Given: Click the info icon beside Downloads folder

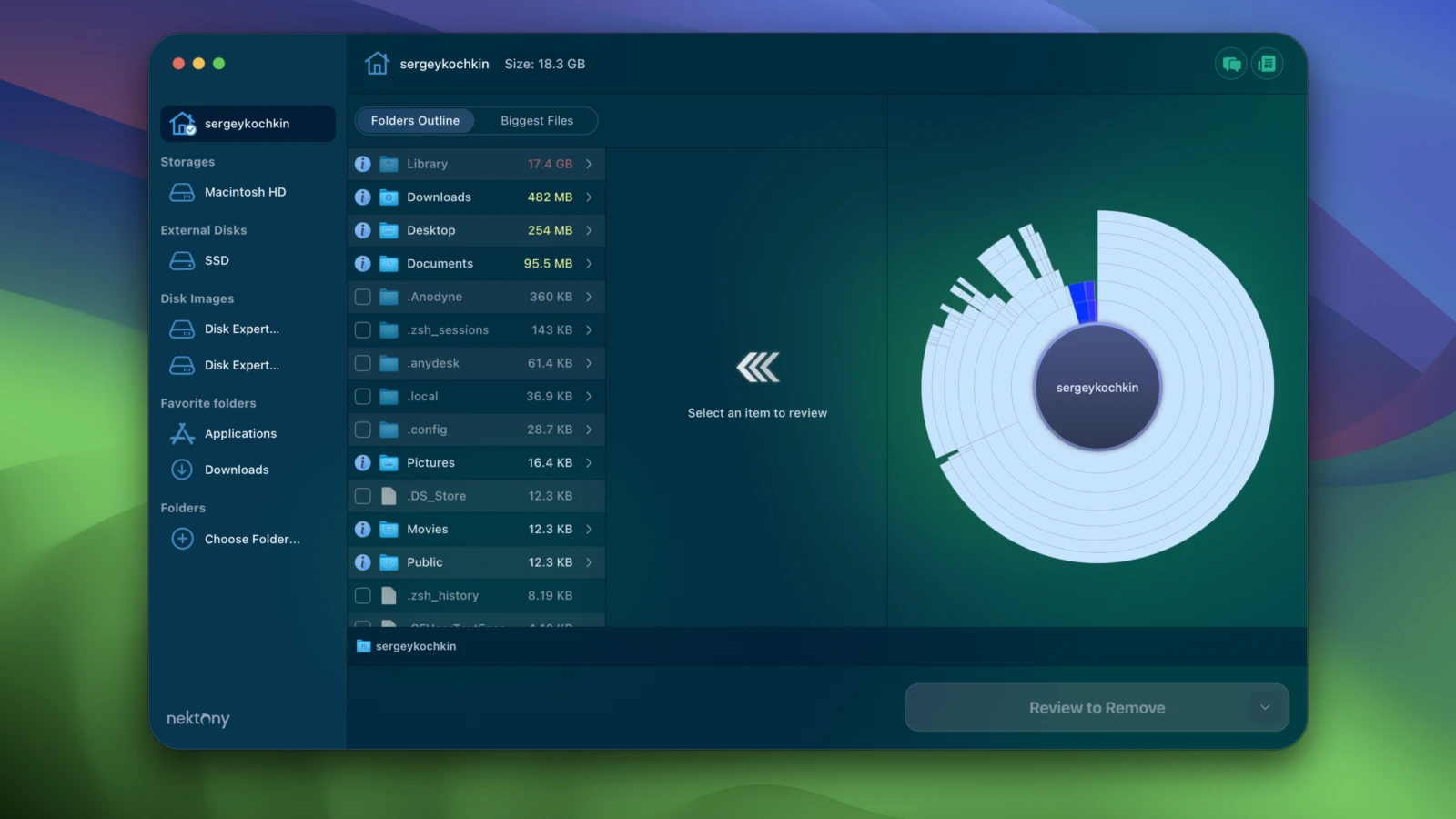Looking at the screenshot, I should [362, 197].
